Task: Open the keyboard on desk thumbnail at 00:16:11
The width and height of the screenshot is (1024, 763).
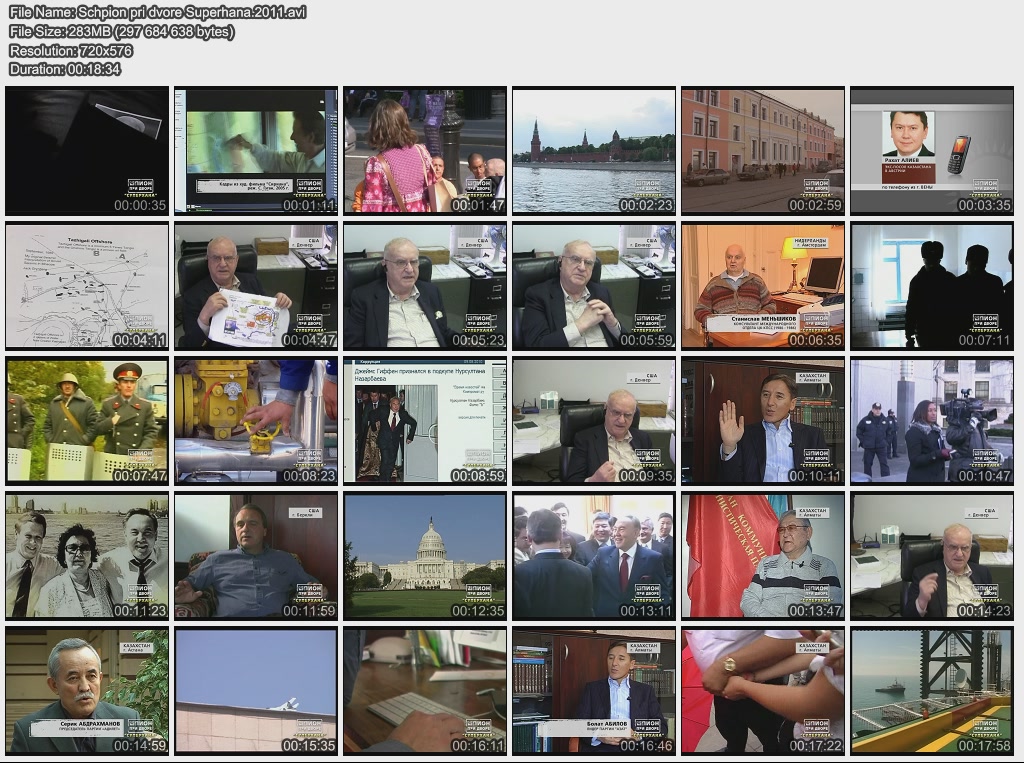Action: pos(425,690)
